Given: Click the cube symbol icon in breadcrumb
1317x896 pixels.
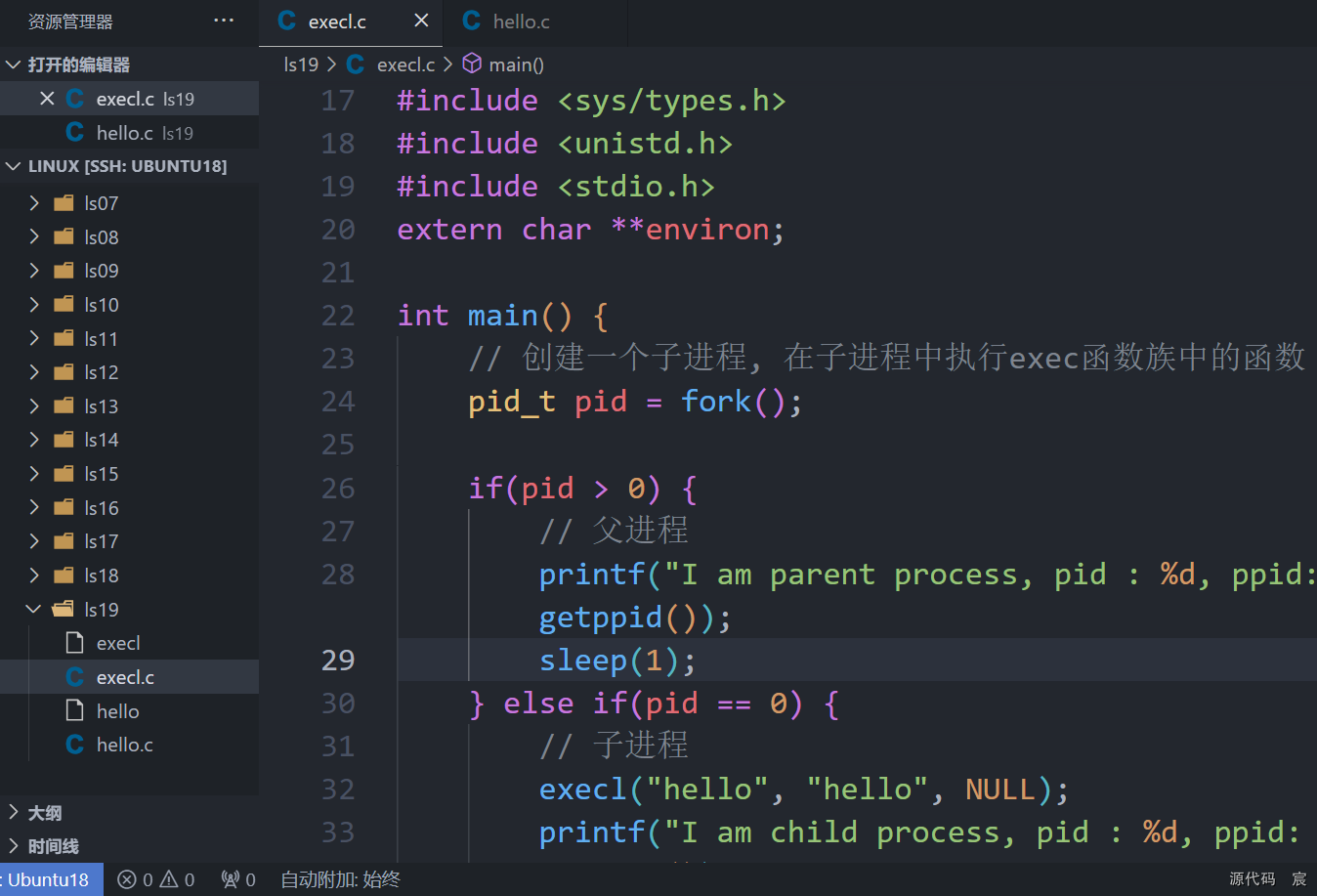Looking at the screenshot, I should [x=472, y=64].
